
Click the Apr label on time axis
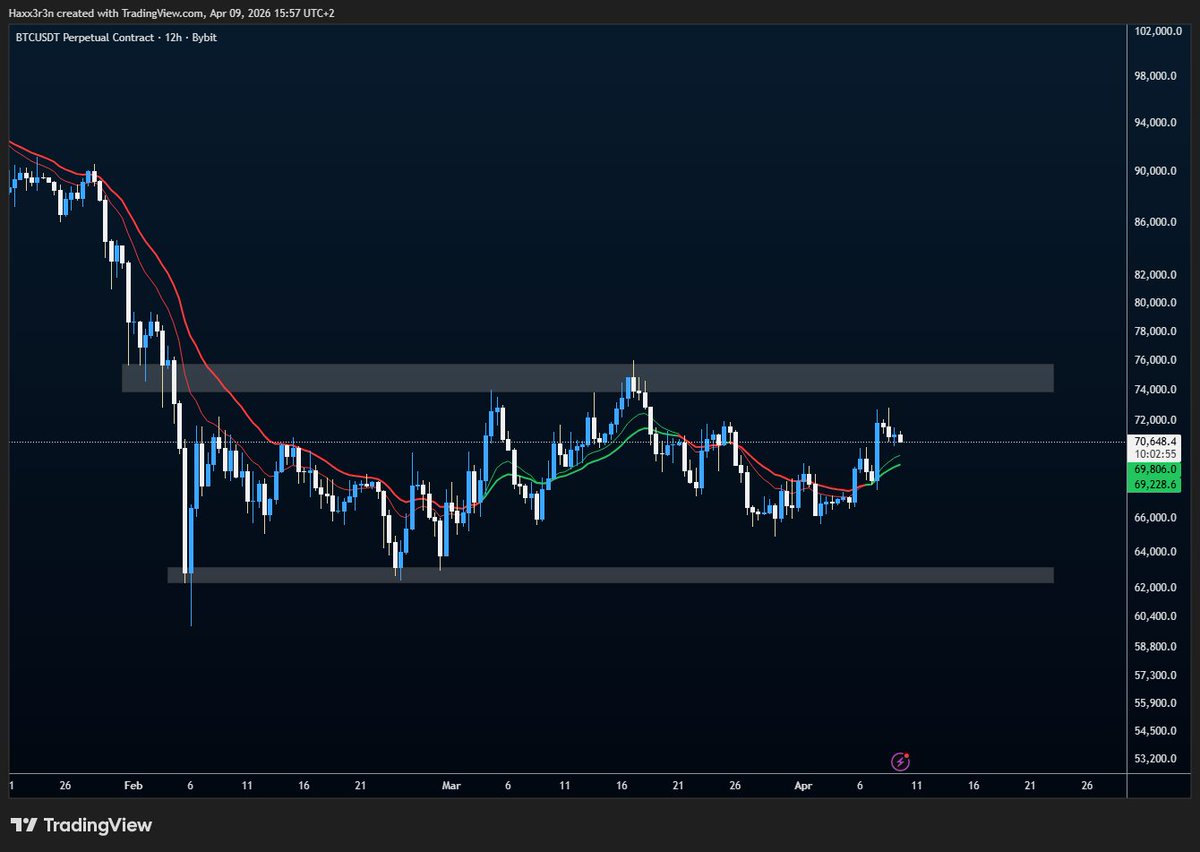coord(803,786)
